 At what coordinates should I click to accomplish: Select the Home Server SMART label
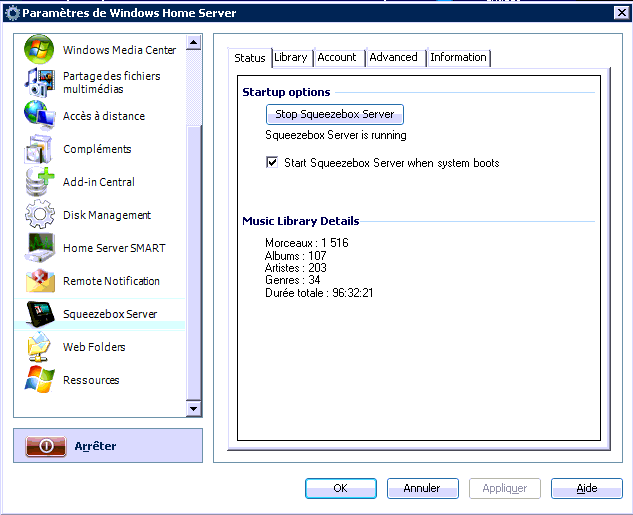(114, 248)
